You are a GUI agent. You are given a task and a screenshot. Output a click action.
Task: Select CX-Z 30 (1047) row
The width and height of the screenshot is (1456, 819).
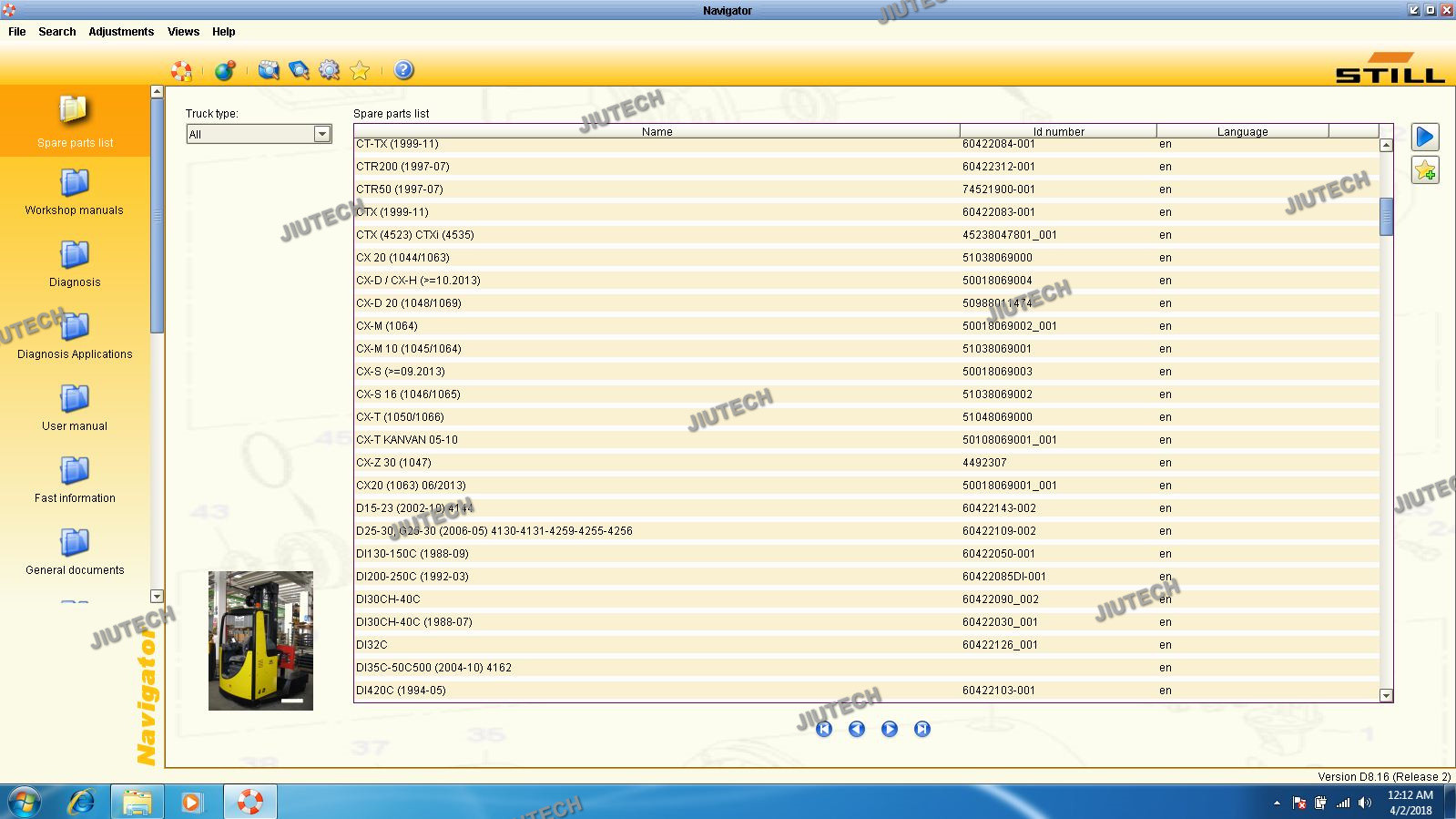867,463
